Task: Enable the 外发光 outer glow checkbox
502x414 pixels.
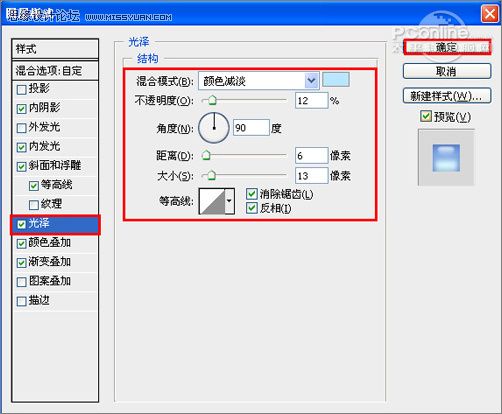Action: pyautogui.click(x=21, y=128)
